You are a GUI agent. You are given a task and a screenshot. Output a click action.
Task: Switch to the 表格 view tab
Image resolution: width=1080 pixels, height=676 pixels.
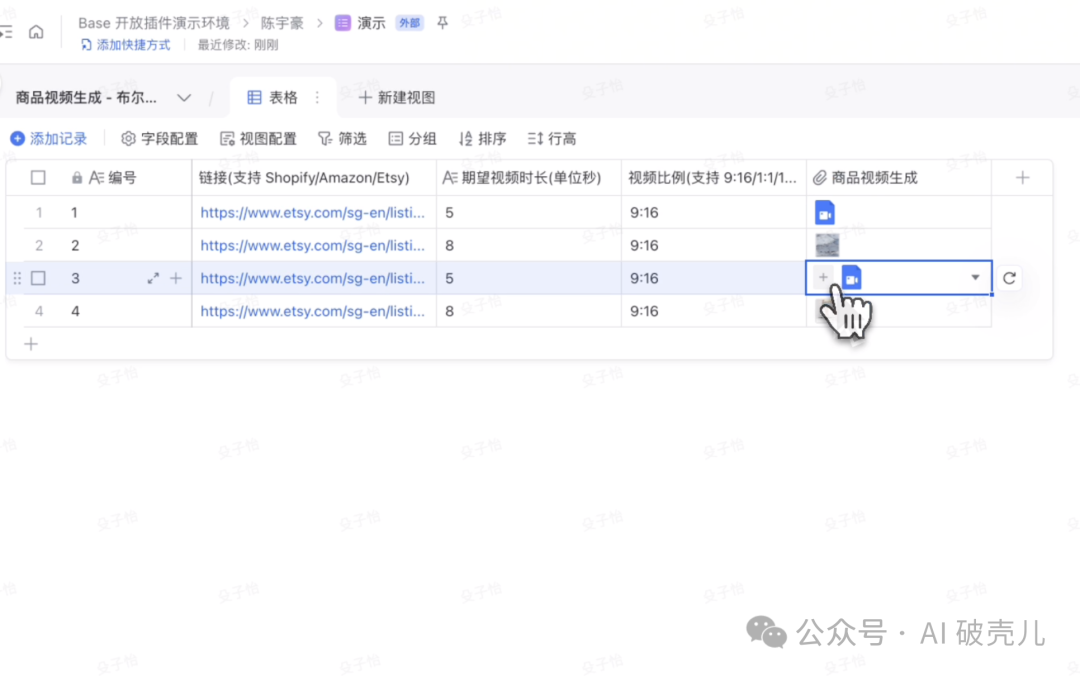coord(273,97)
